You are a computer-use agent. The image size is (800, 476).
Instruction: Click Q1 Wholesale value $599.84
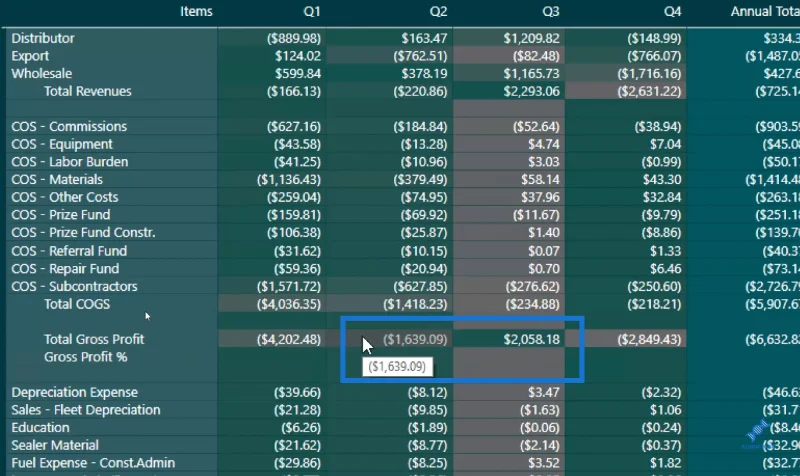pyautogui.click(x=298, y=73)
